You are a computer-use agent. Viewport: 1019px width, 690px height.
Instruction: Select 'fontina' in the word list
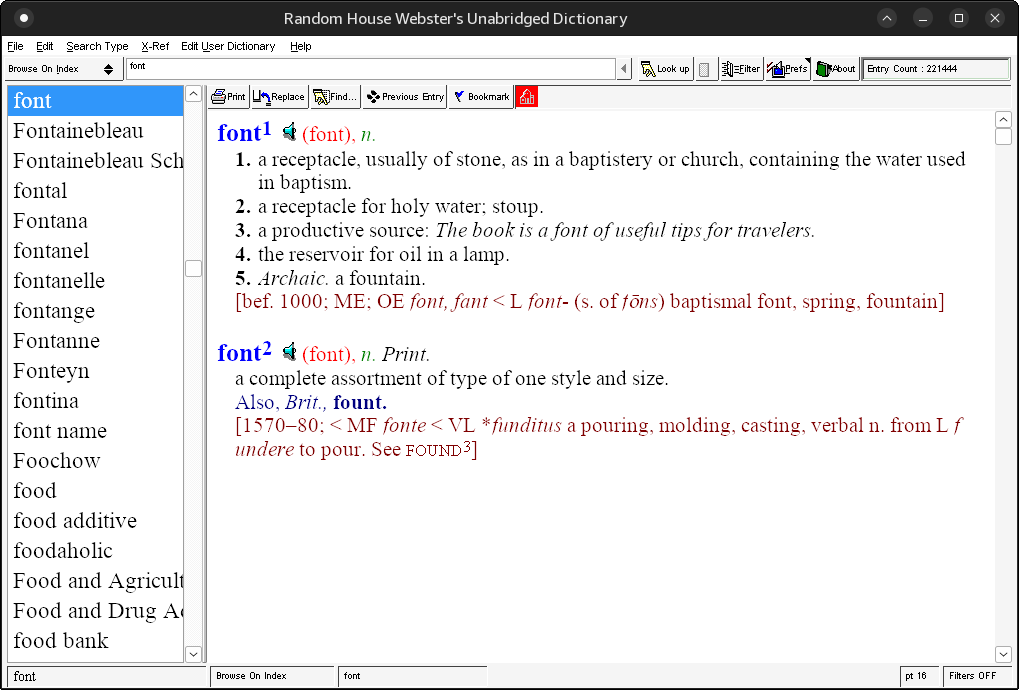46,401
